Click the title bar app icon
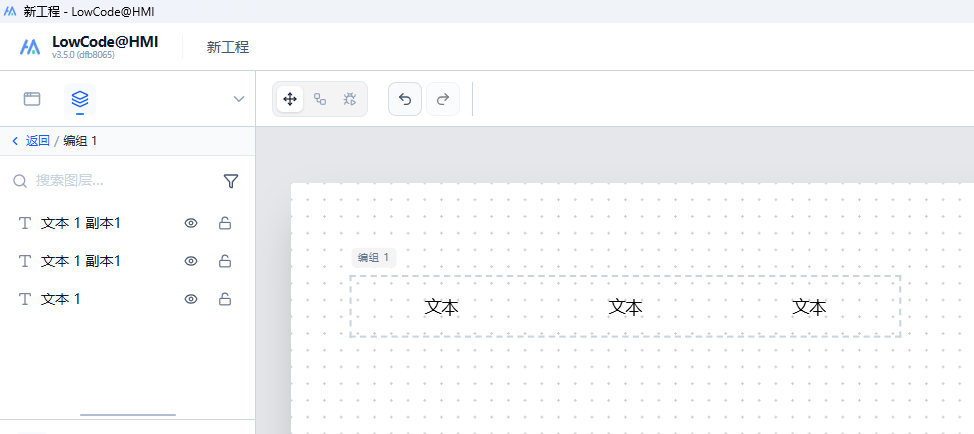The height and width of the screenshot is (434, 974). click(10, 11)
